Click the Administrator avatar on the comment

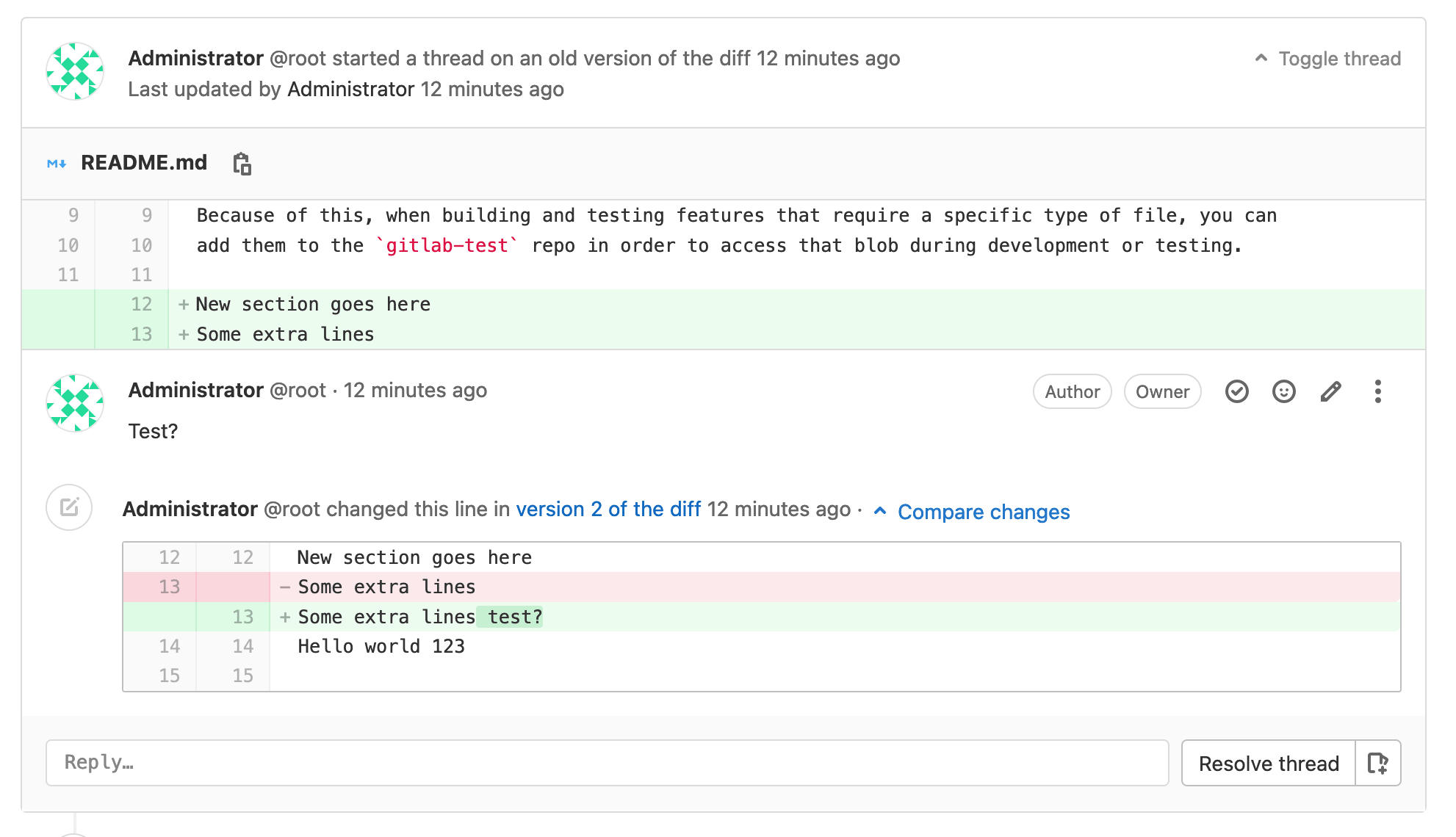tap(74, 403)
